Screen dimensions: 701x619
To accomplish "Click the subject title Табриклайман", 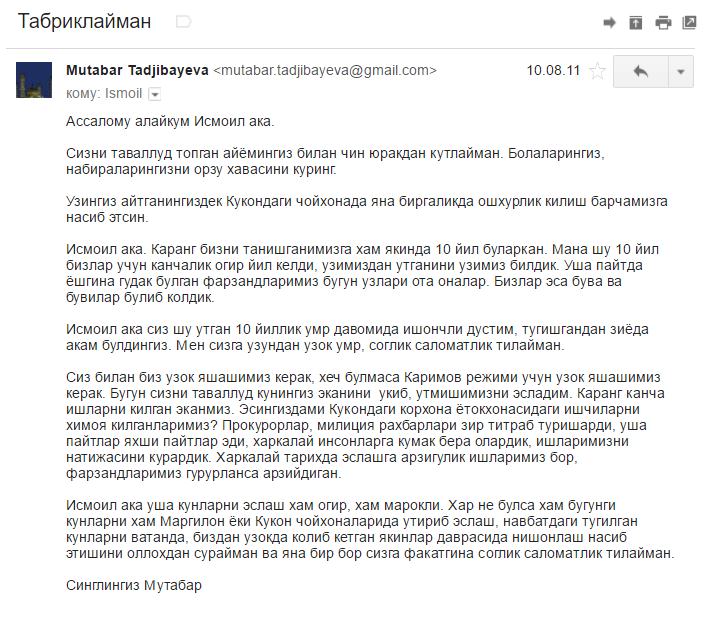I will pyautogui.click(x=85, y=21).
